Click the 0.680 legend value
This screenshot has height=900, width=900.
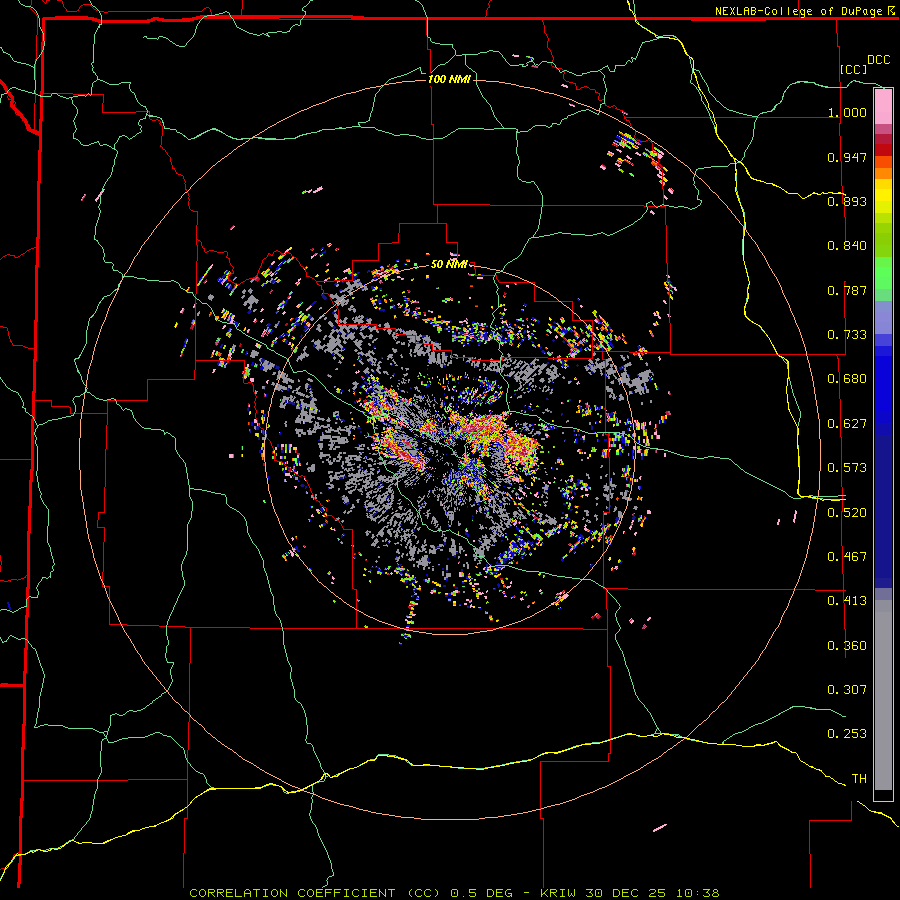(x=847, y=379)
